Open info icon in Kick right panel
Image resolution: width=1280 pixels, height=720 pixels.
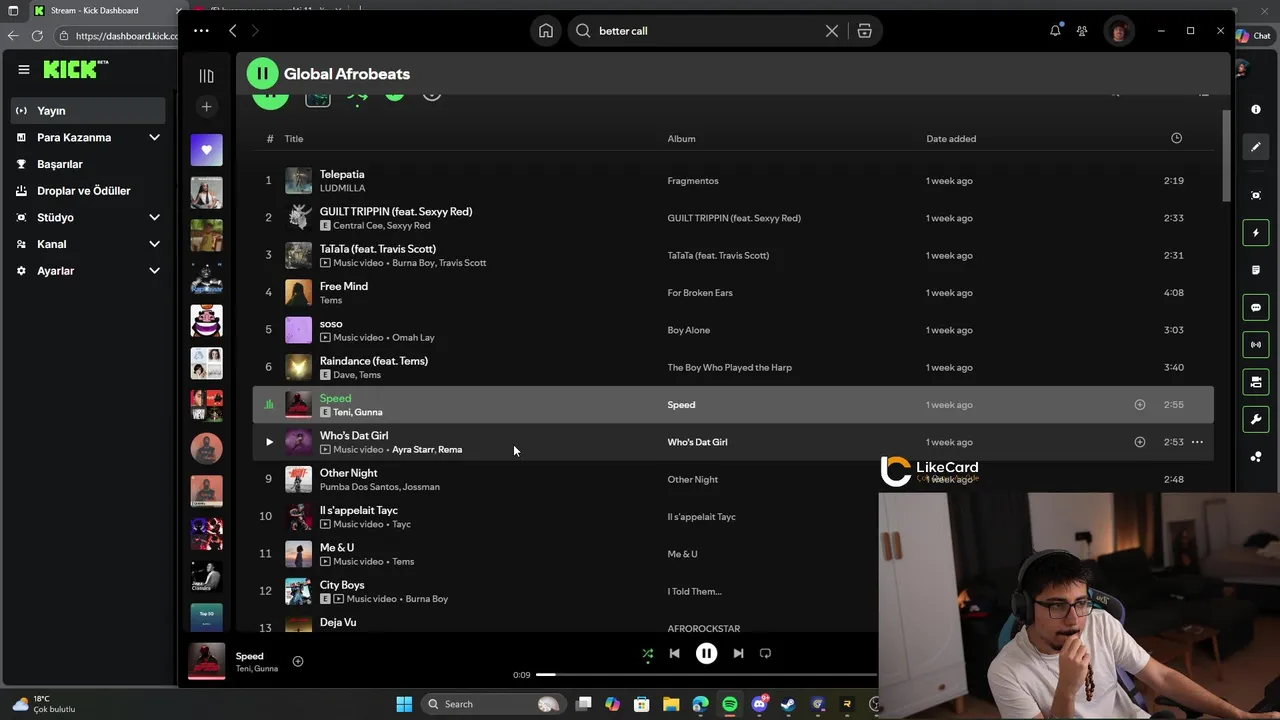pos(1256,109)
